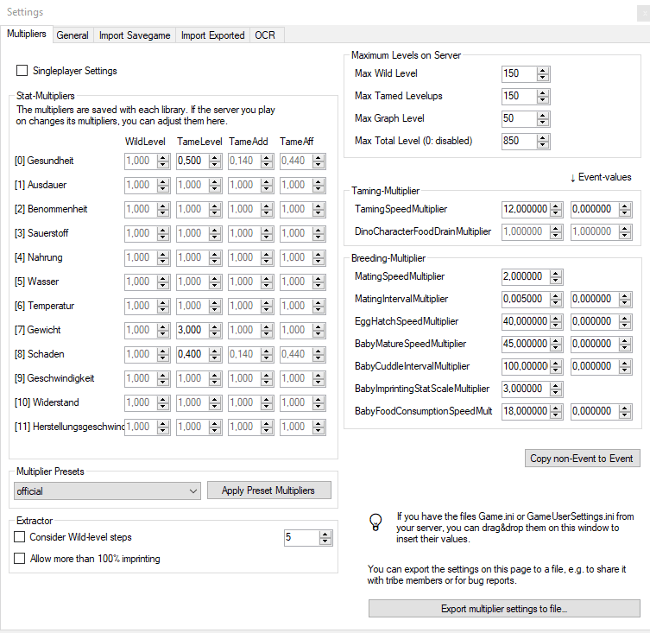
Task: Click the Benommenheit TameAdd stepper arrows
Action: 267,209
